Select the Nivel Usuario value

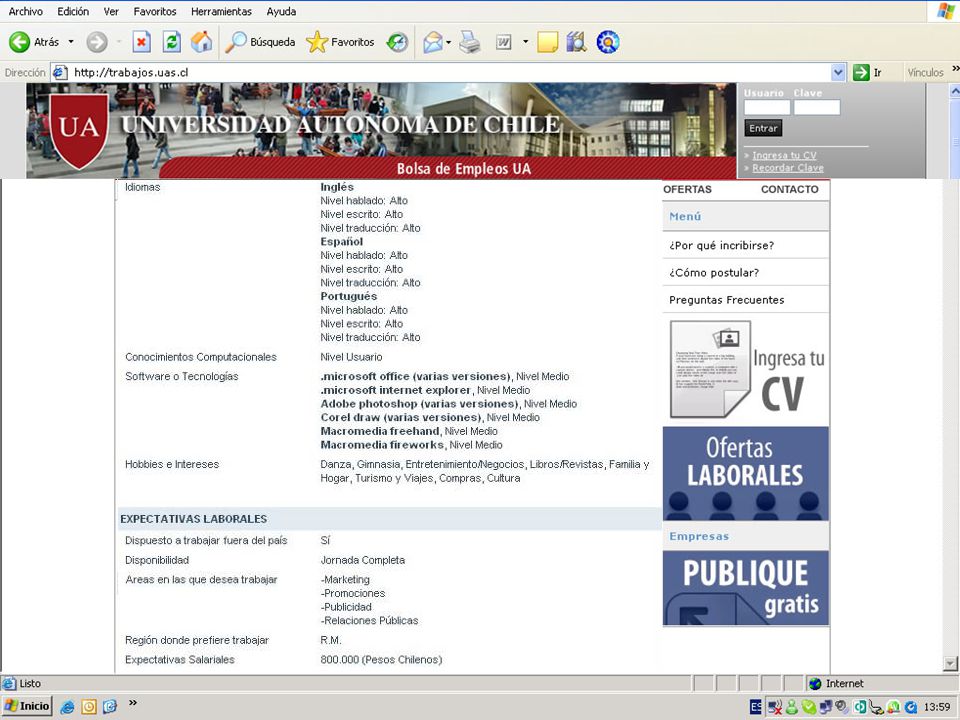[x=351, y=357]
